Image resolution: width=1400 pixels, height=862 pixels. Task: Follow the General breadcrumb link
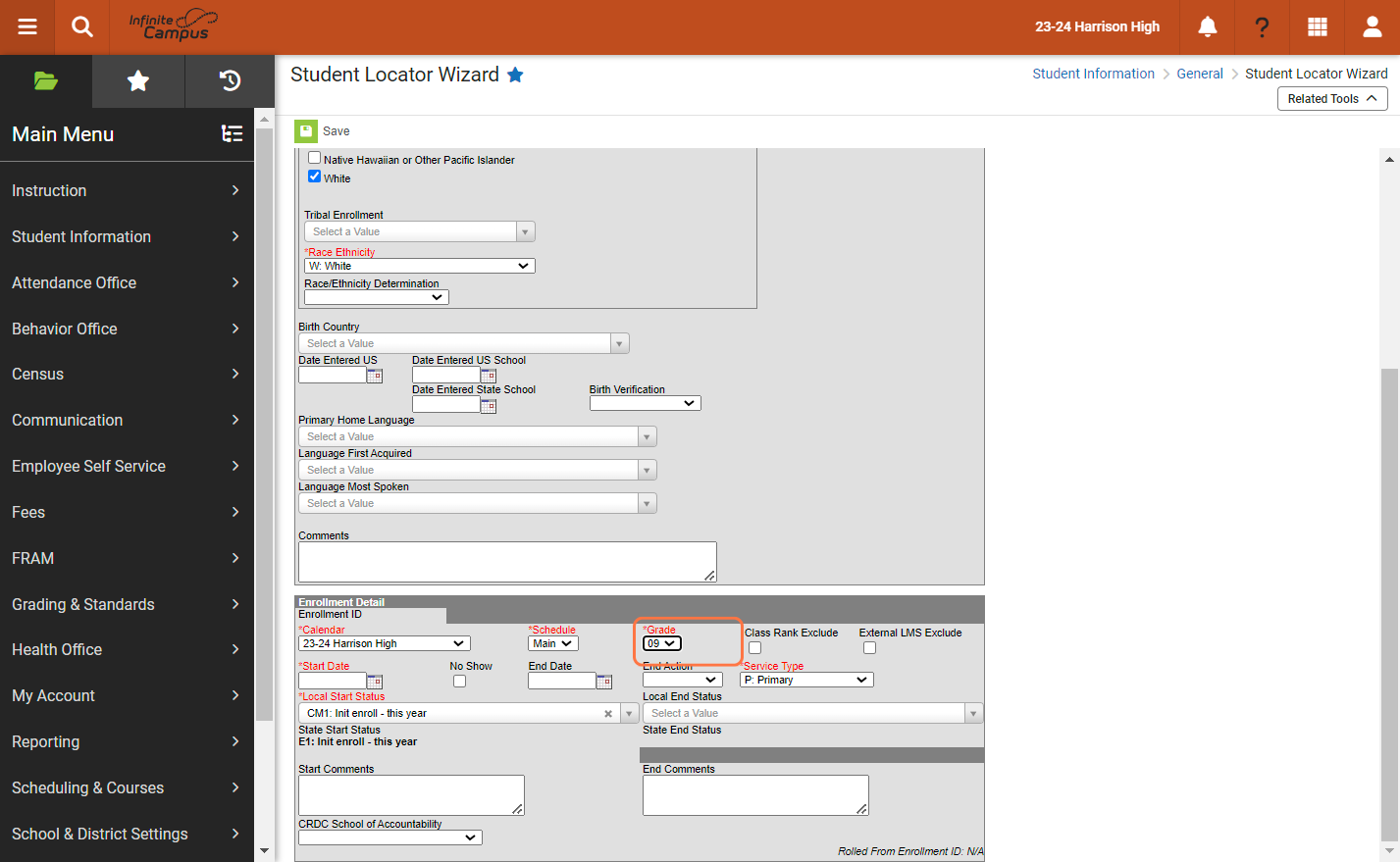pos(1200,74)
